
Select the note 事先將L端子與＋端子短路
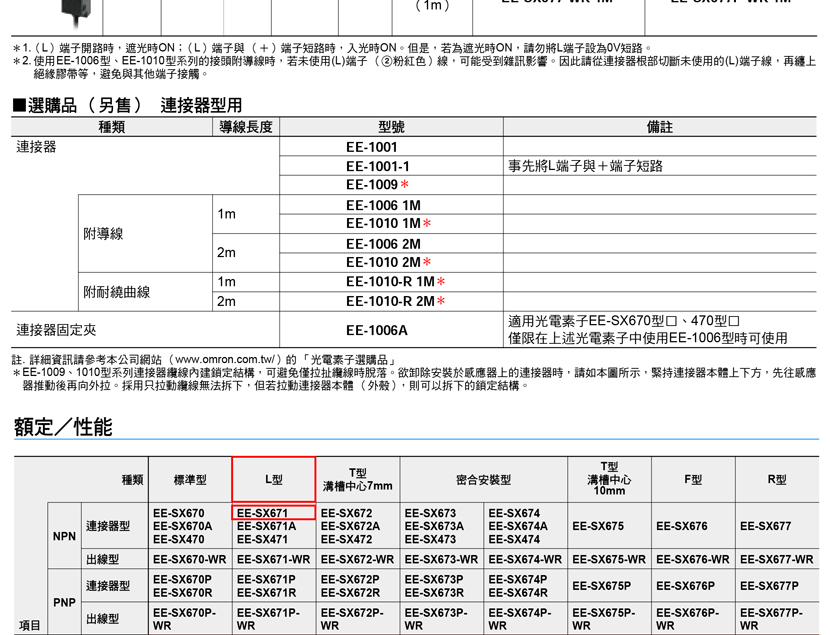click(x=585, y=166)
